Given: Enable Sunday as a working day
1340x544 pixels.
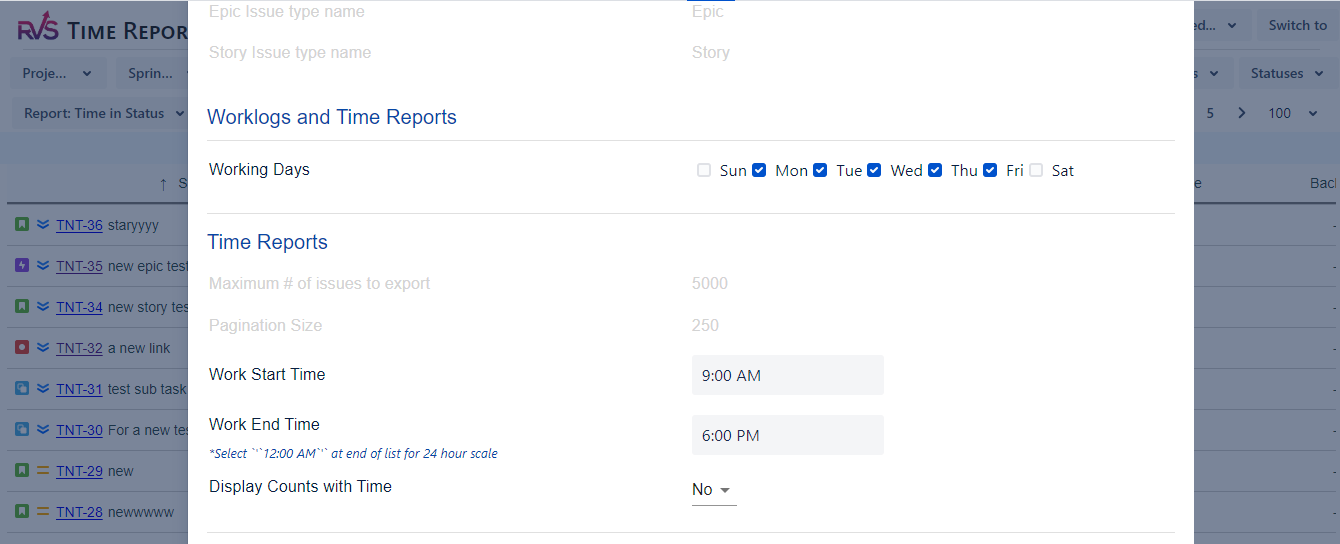Looking at the screenshot, I should point(704,170).
